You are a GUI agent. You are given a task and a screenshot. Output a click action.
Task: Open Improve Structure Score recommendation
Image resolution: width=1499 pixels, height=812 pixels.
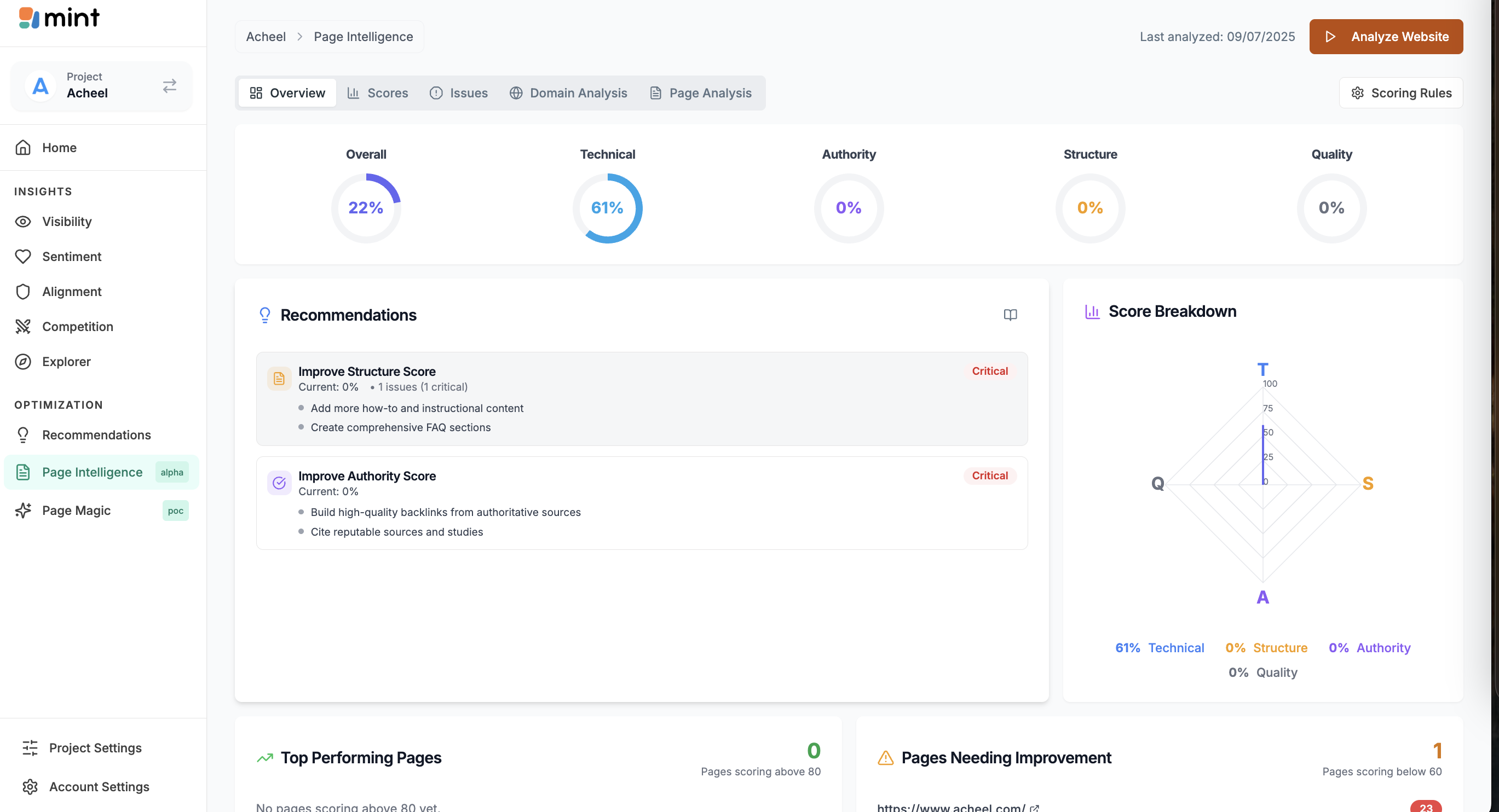pyautogui.click(x=642, y=399)
